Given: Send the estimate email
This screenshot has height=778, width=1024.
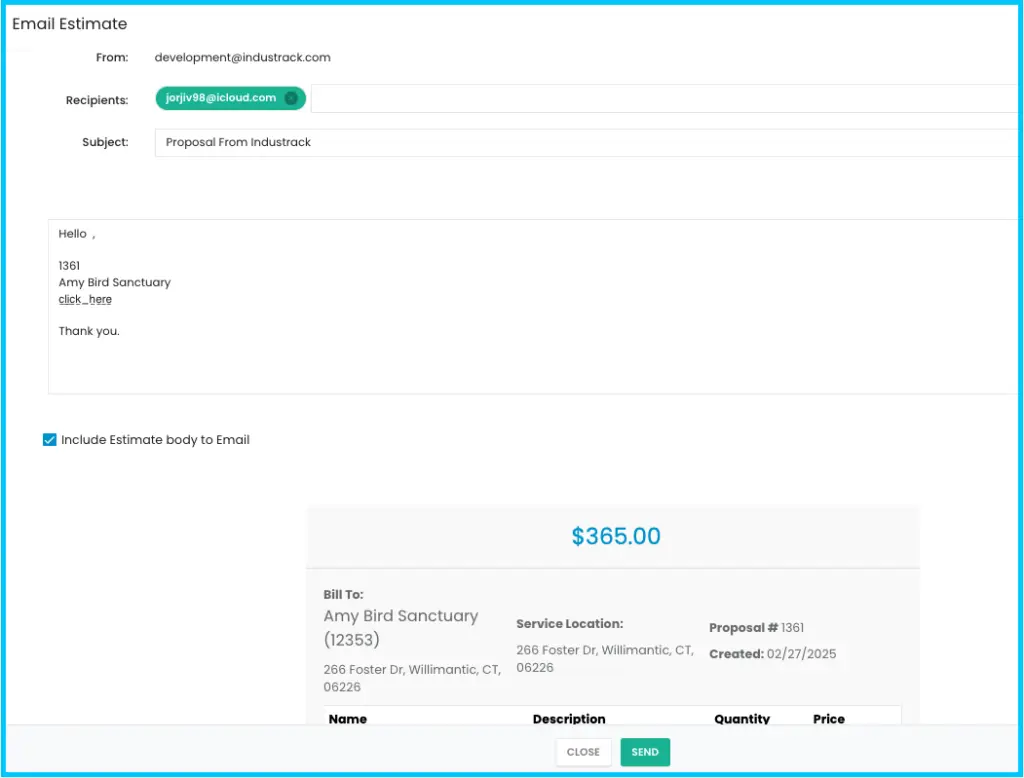Looking at the screenshot, I should pos(645,752).
